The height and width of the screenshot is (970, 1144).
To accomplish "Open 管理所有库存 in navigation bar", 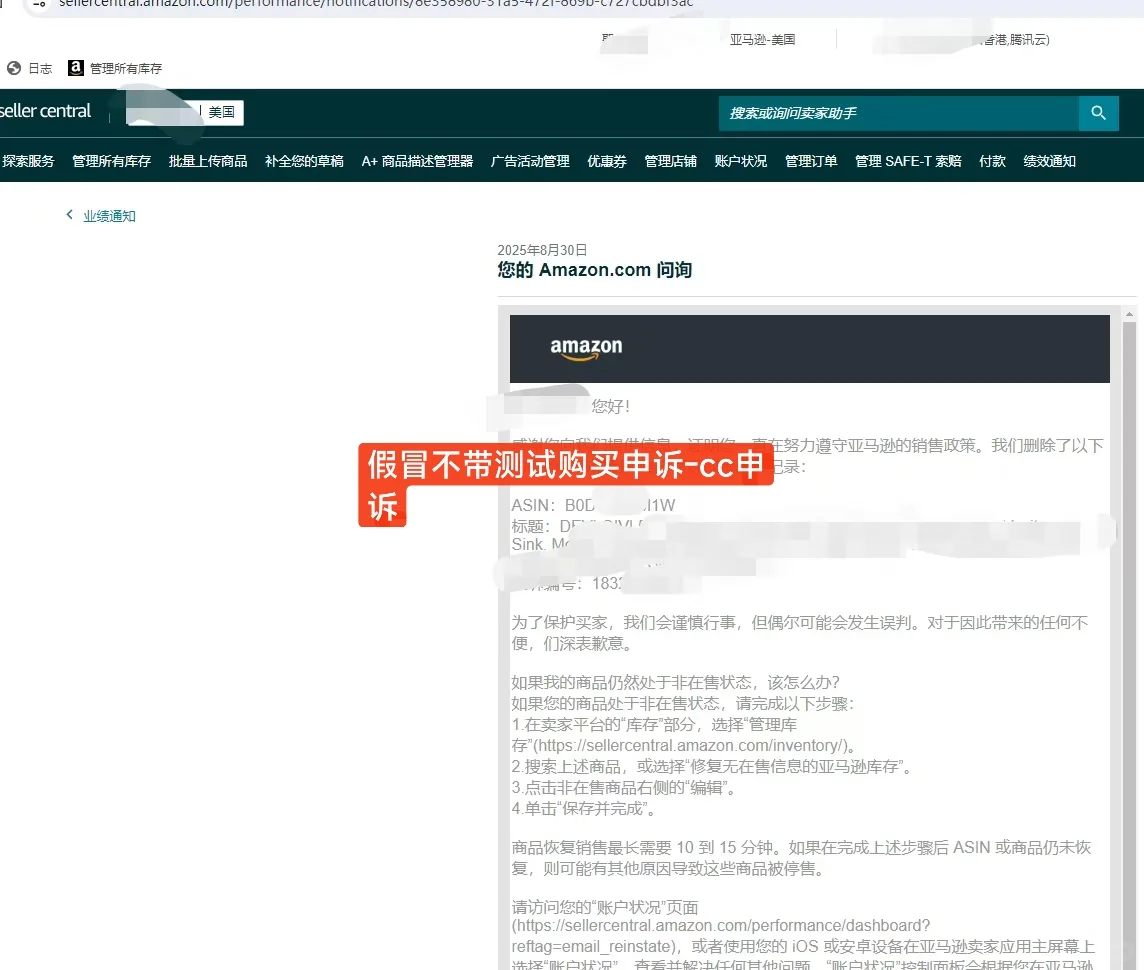I will 112,161.
